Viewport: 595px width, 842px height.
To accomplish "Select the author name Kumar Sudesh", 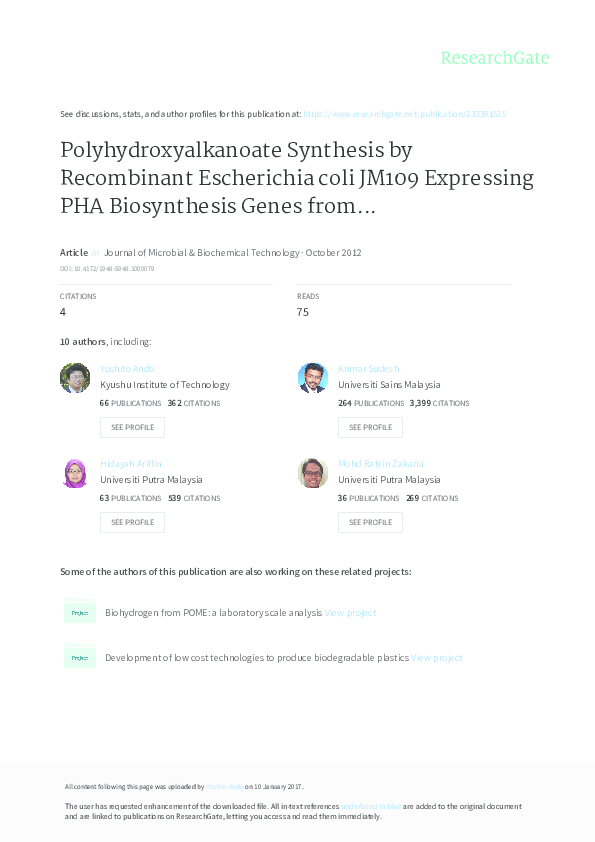I will (369, 368).
